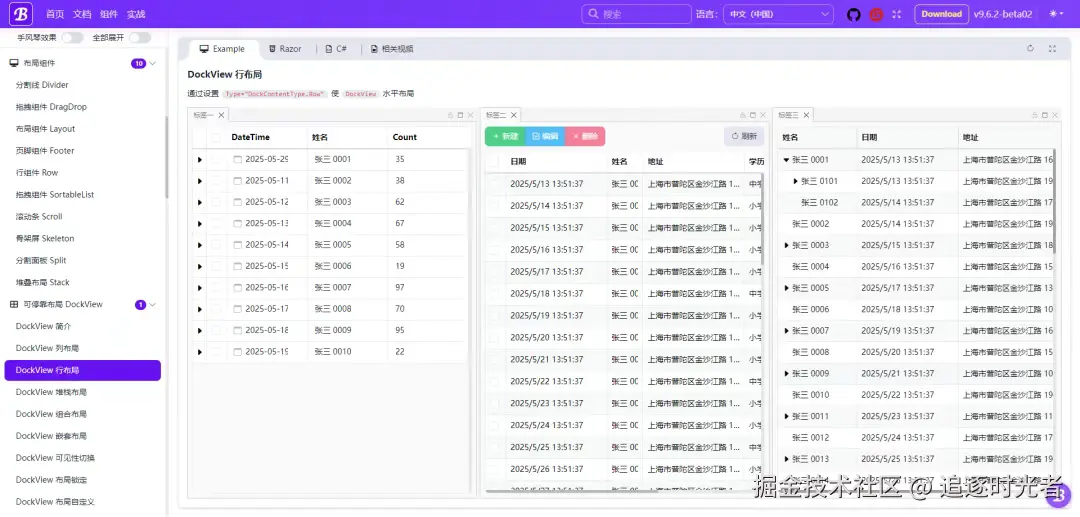Switch to the Razor tab
Image resolution: width=1080 pixels, height=517 pixels.
tap(284, 49)
